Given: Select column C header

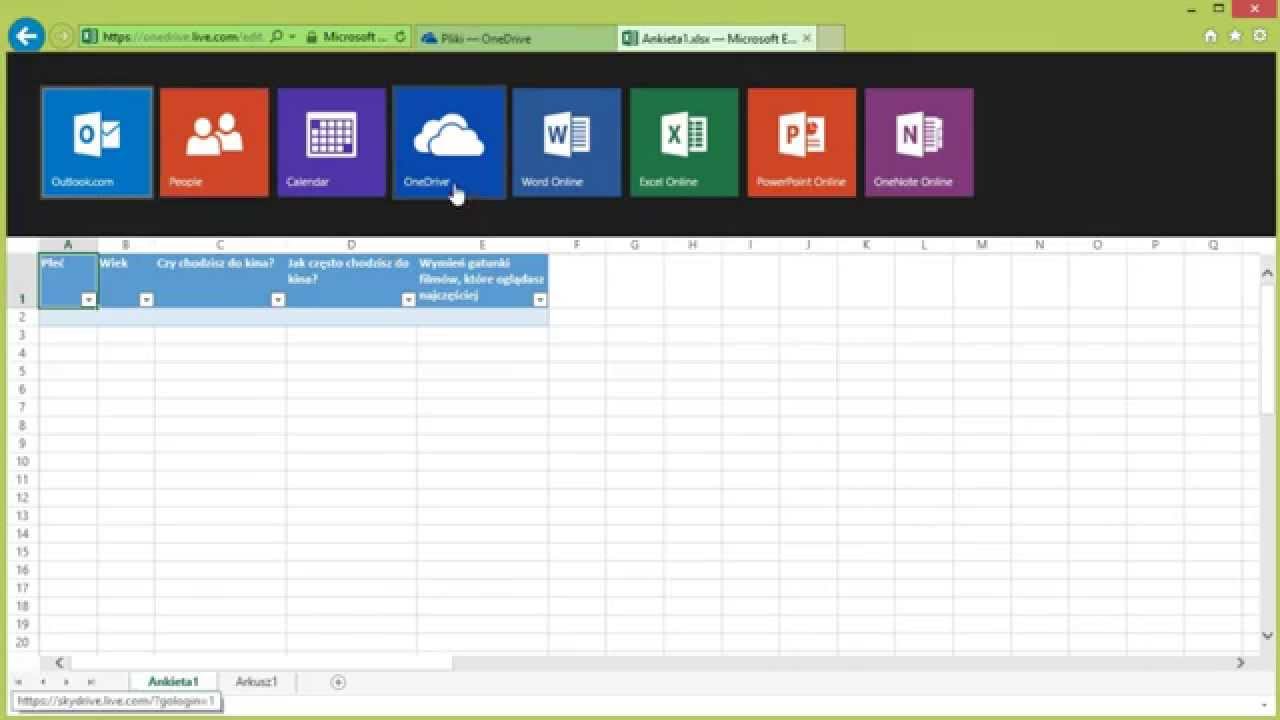Looking at the screenshot, I should click(x=220, y=245).
